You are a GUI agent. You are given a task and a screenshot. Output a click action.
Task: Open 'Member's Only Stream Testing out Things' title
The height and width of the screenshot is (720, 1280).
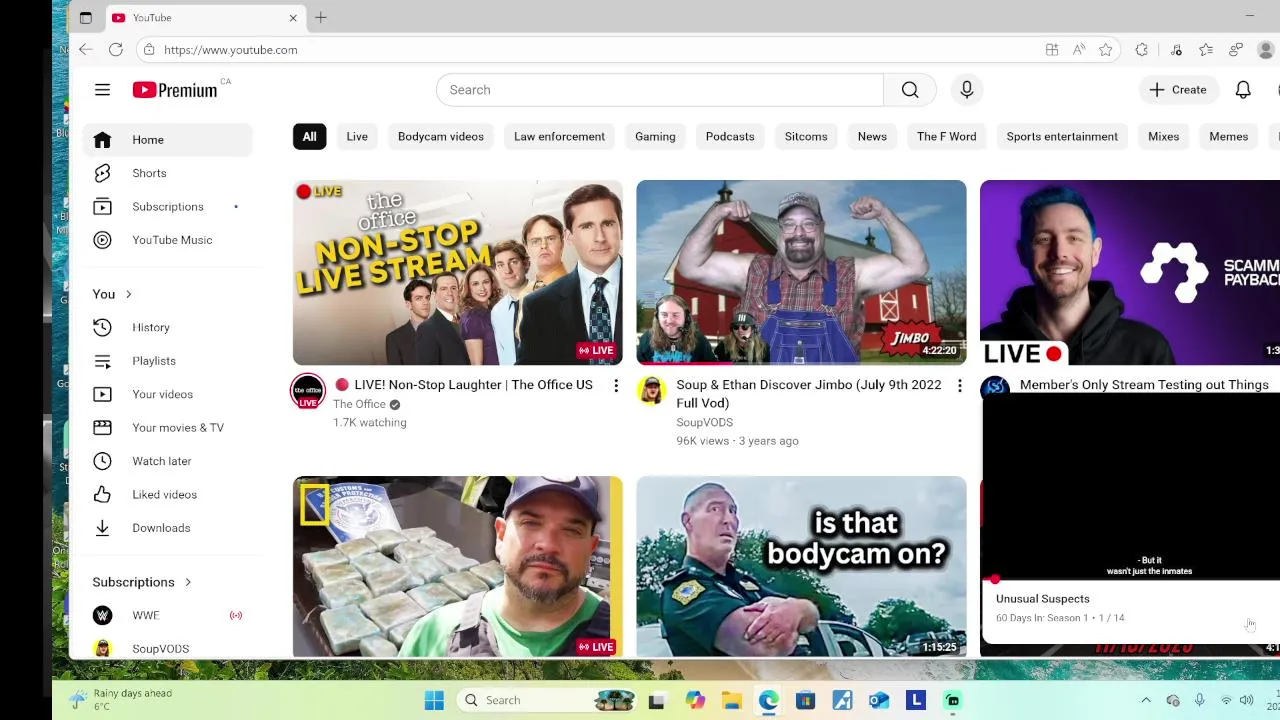[1144, 385]
